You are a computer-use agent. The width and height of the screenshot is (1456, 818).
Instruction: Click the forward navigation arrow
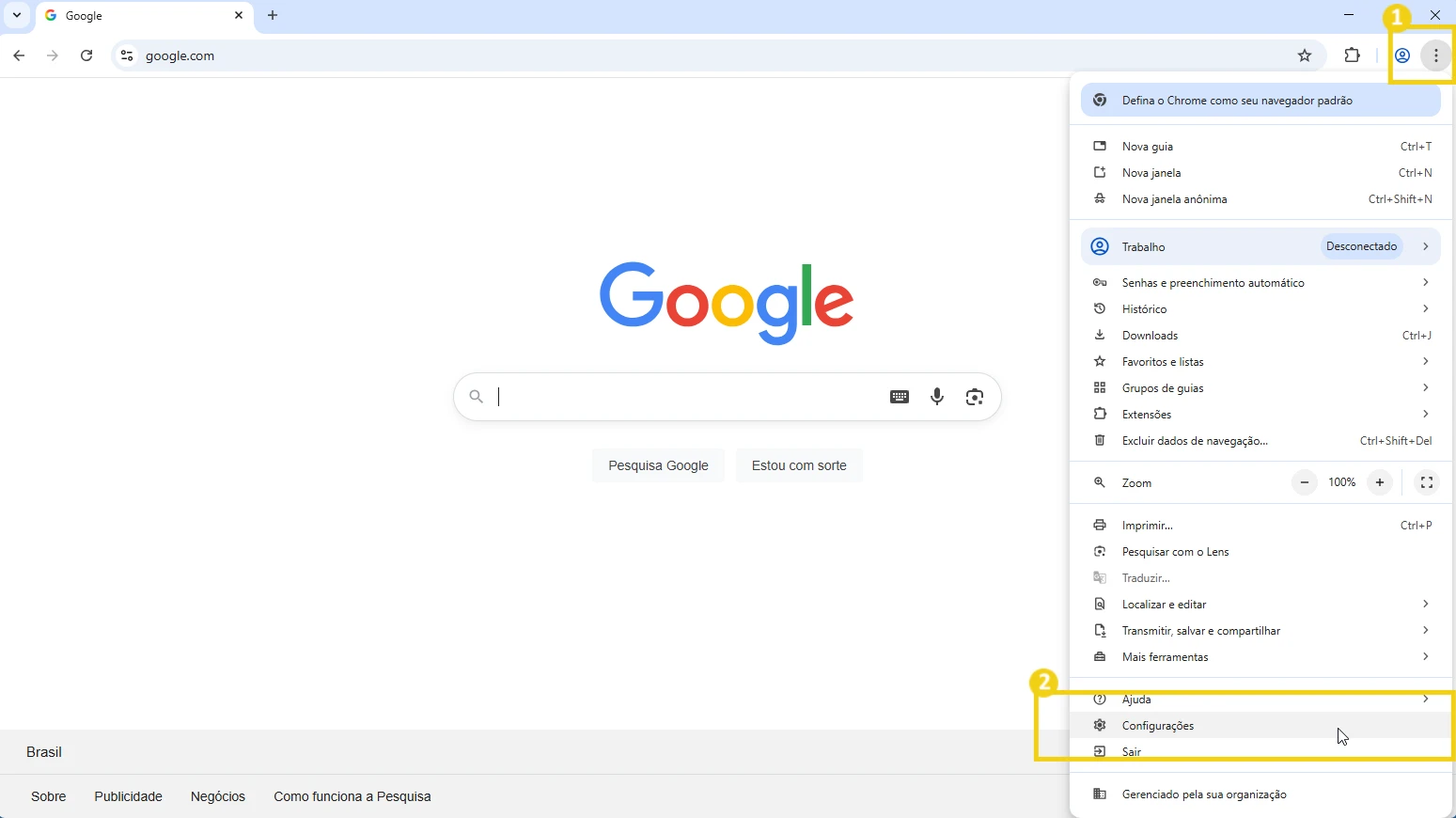point(53,55)
